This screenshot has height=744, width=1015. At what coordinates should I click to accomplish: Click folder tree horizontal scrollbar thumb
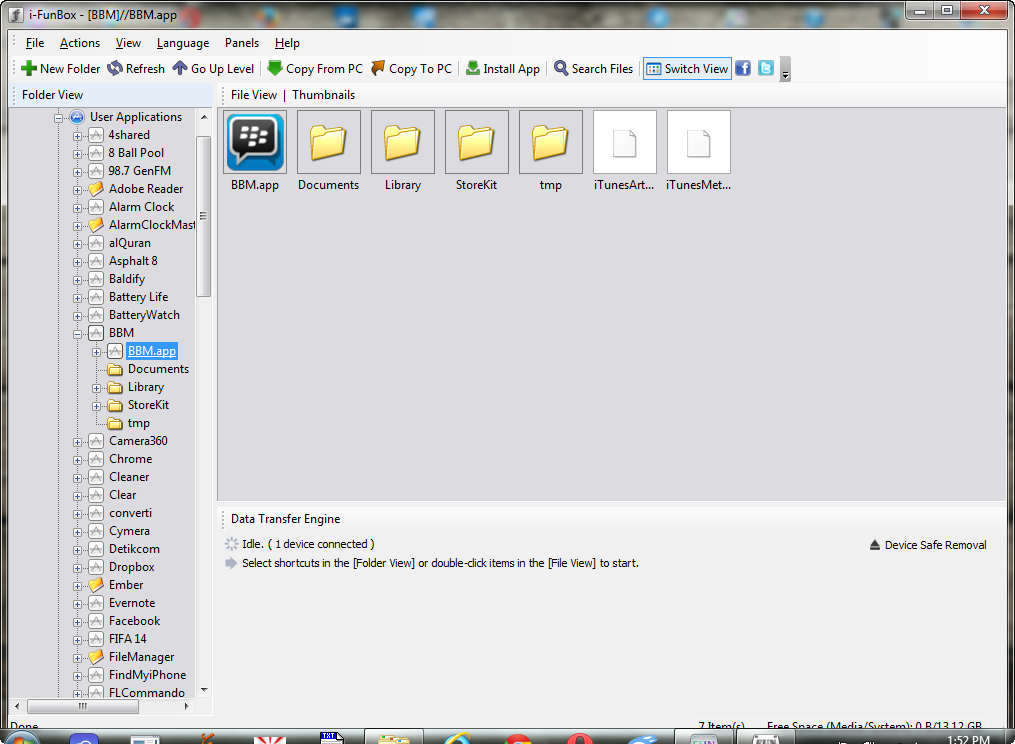pyautogui.click(x=82, y=706)
